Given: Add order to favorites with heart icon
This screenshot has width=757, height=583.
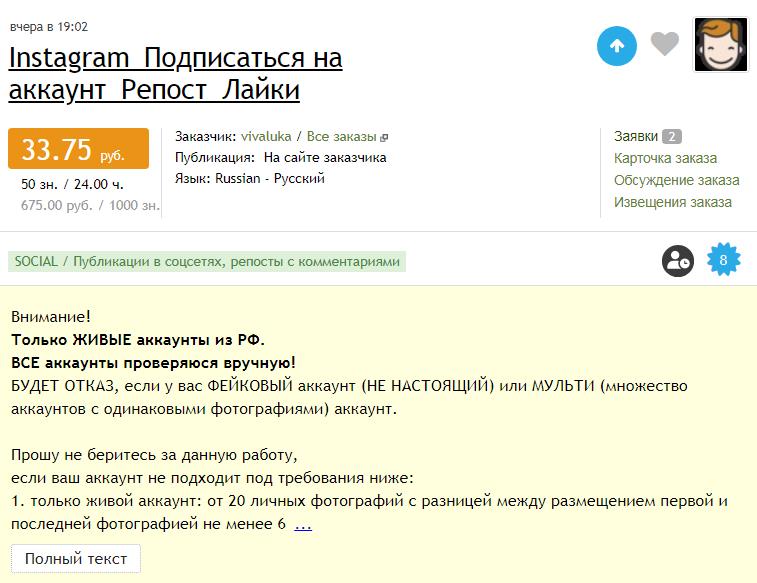Looking at the screenshot, I should coord(665,43).
